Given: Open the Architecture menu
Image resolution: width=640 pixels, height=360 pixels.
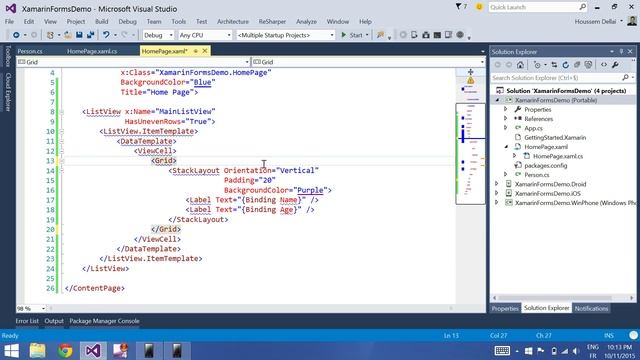Looking at the screenshot, I should pyautogui.click(x=233, y=22).
